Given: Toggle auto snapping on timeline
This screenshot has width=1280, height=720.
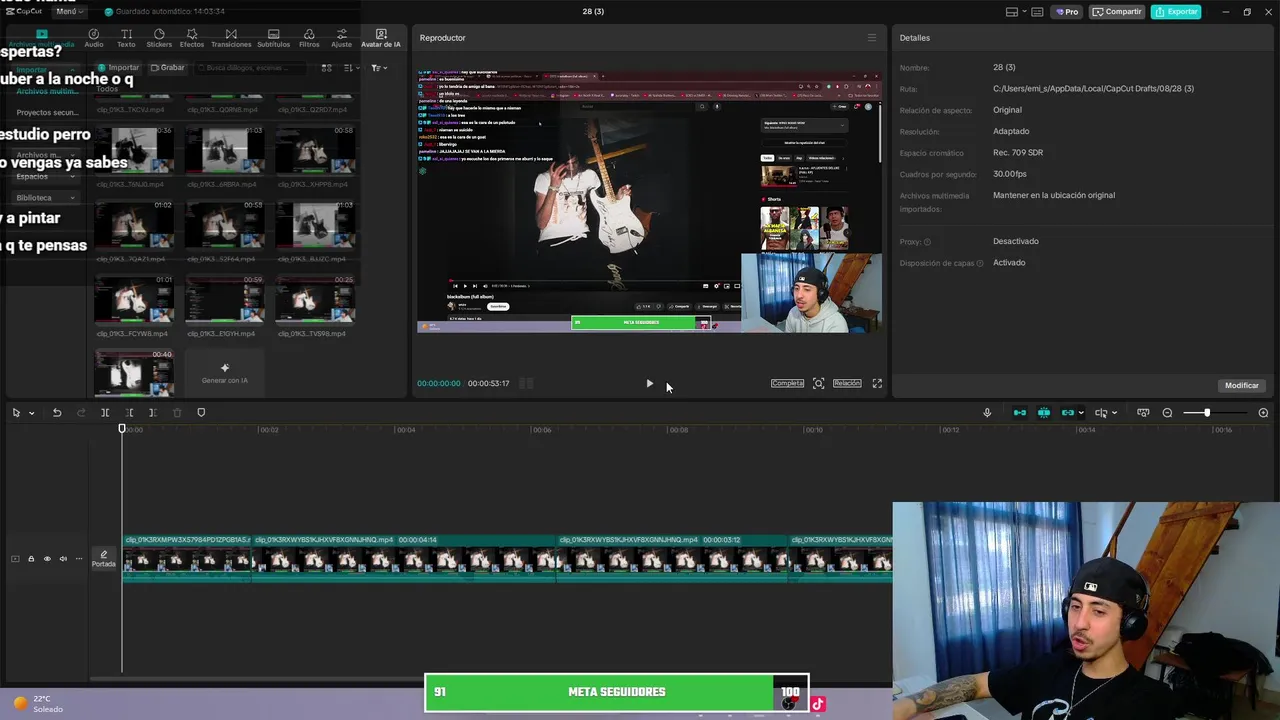Looking at the screenshot, I should point(1044,413).
